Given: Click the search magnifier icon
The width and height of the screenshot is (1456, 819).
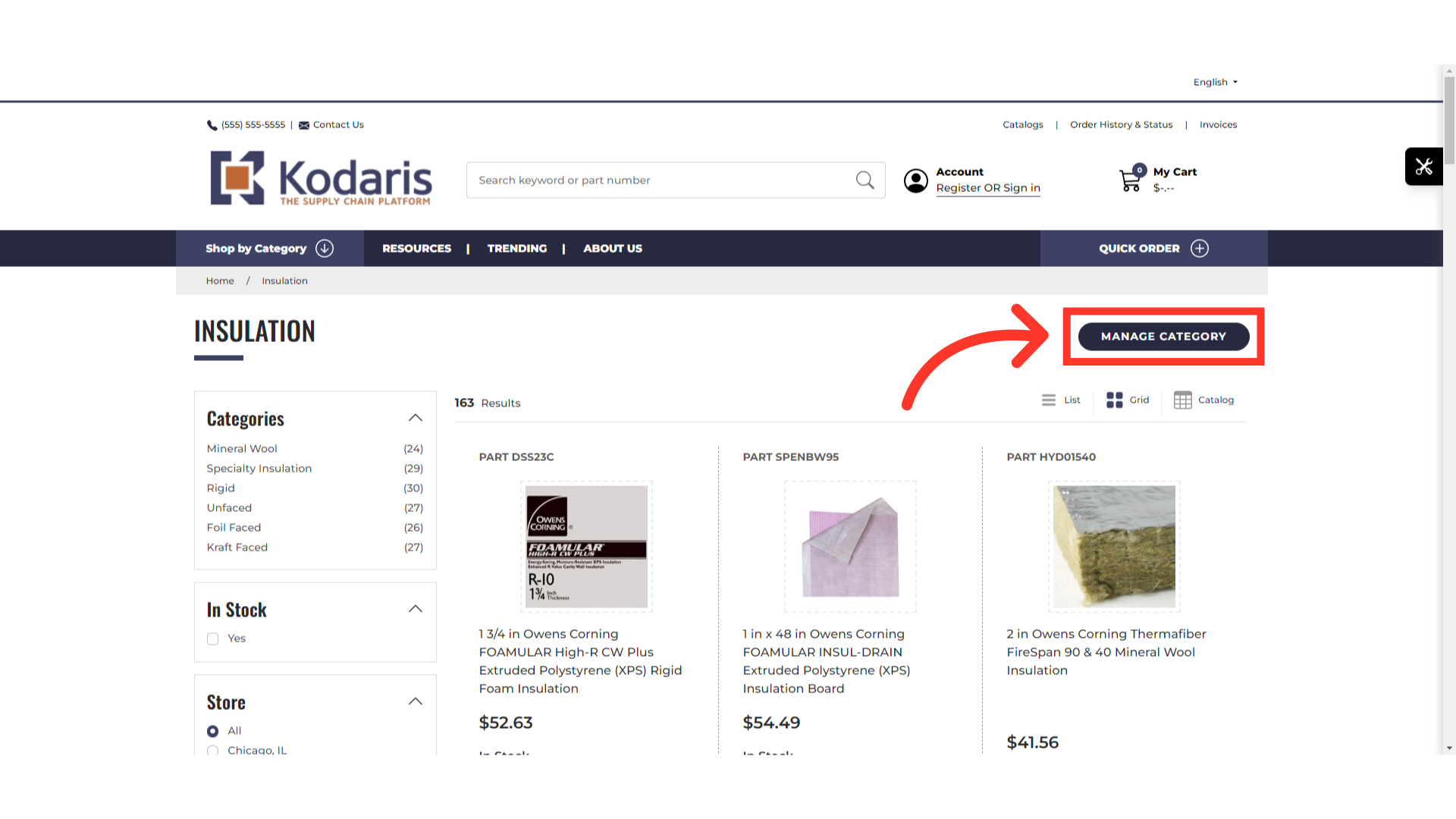Looking at the screenshot, I should click(x=864, y=180).
